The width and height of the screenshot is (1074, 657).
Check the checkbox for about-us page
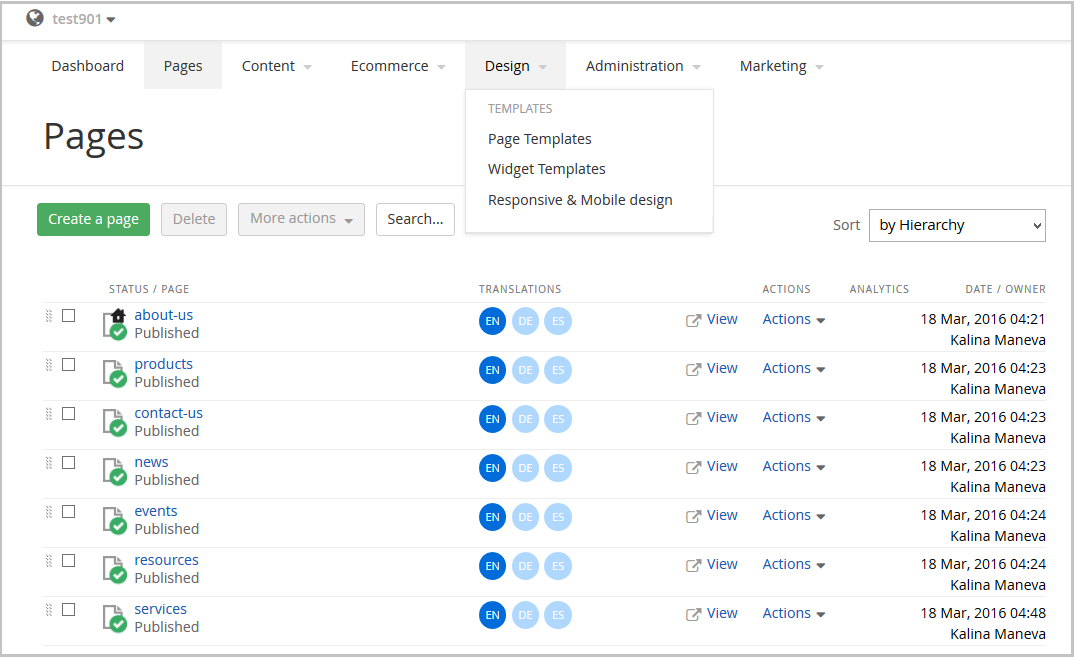point(69,315)
